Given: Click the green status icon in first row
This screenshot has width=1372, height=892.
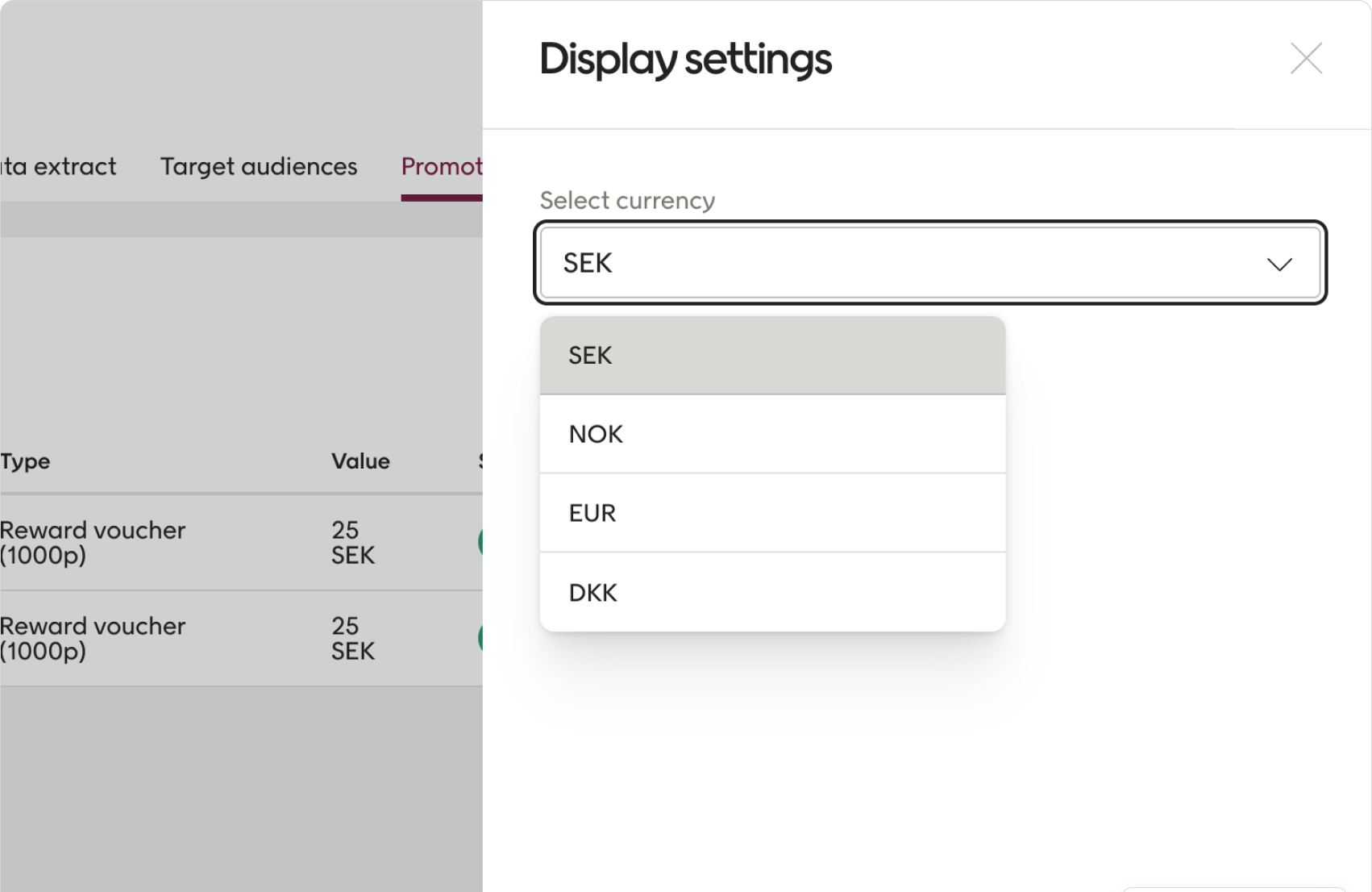Looking at the screenshot, I should point(480,543).
